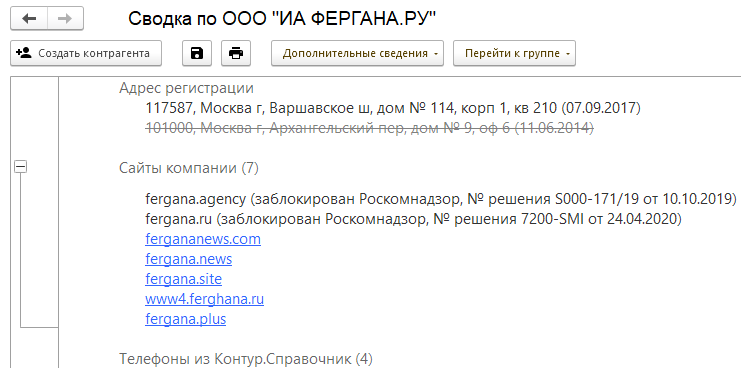
Task: Select the Сайты компании (7) heading
Action: pyautogui.click(x=189, y=168)
